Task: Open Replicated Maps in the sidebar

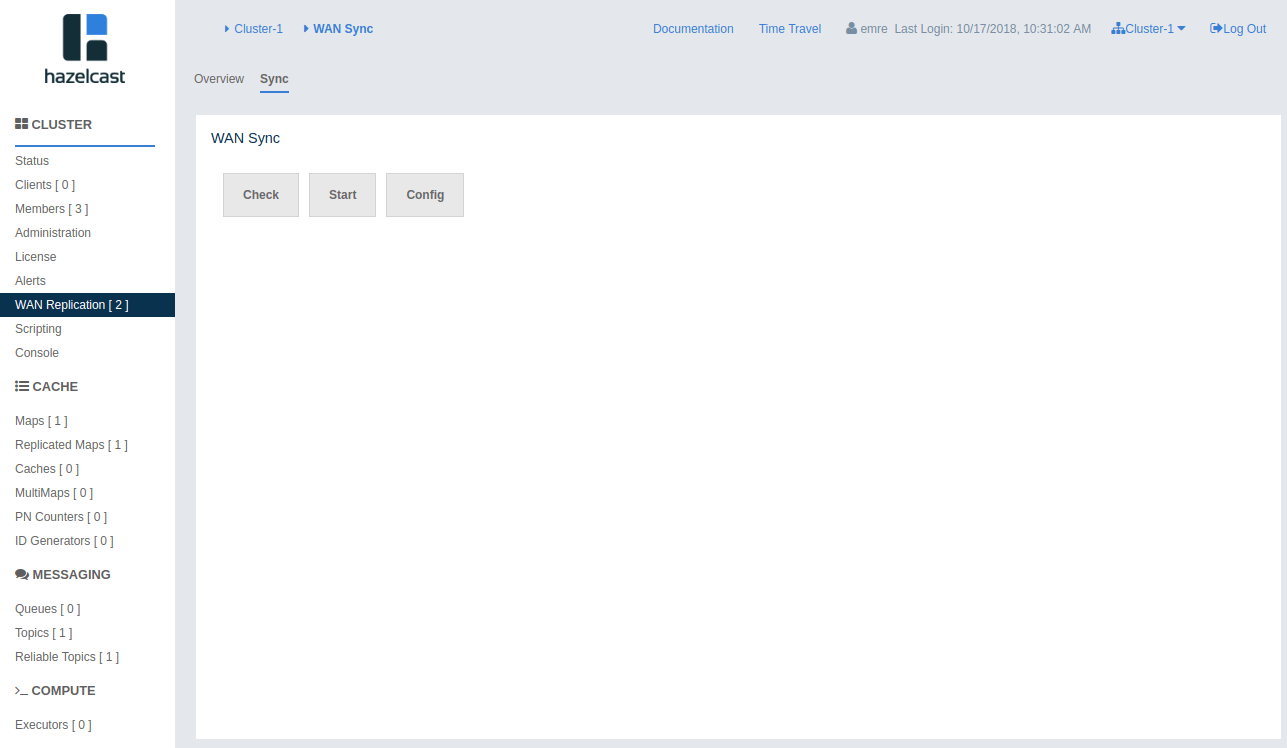Action: point(71,445)
